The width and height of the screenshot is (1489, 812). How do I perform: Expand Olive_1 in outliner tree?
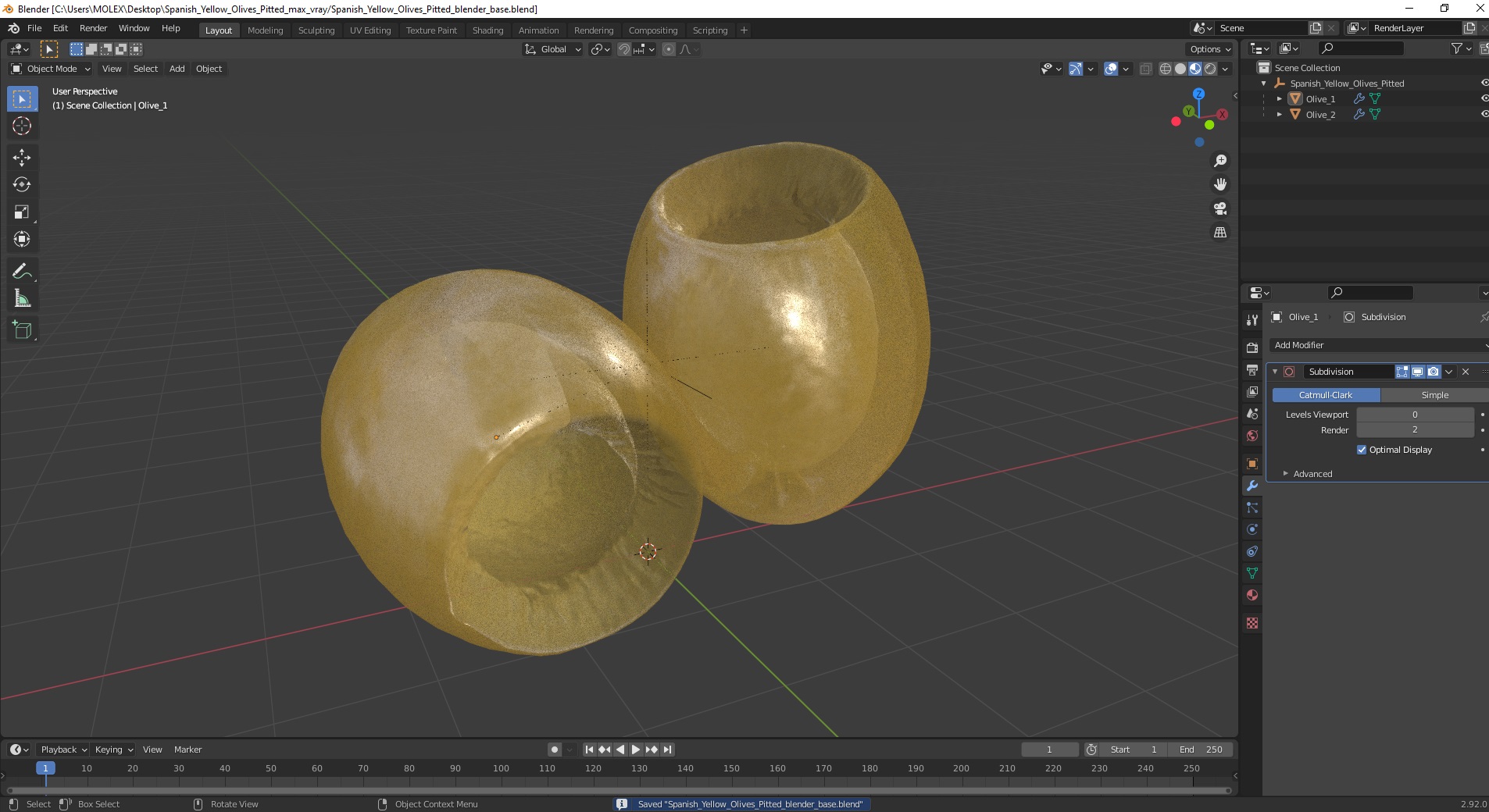tap(1279, 99)
